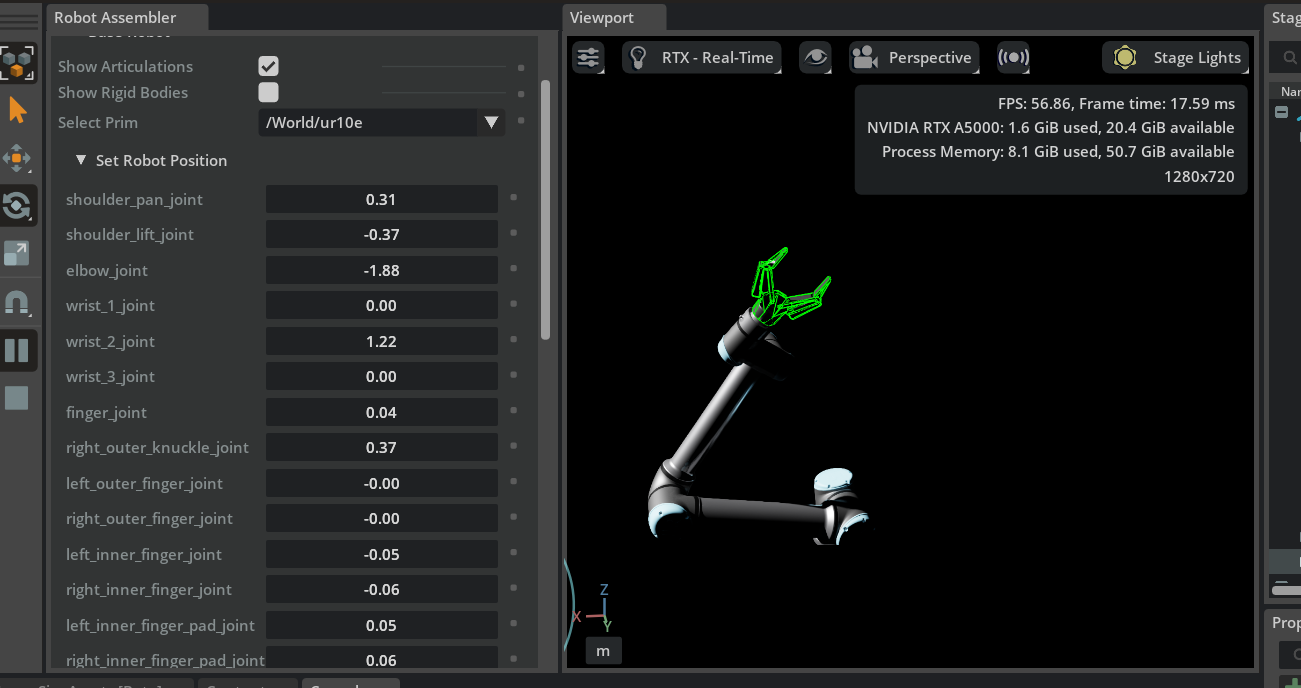Click the camera icon beside Perspective
This screenshot has width=1301, height=688.
point(864,58)
